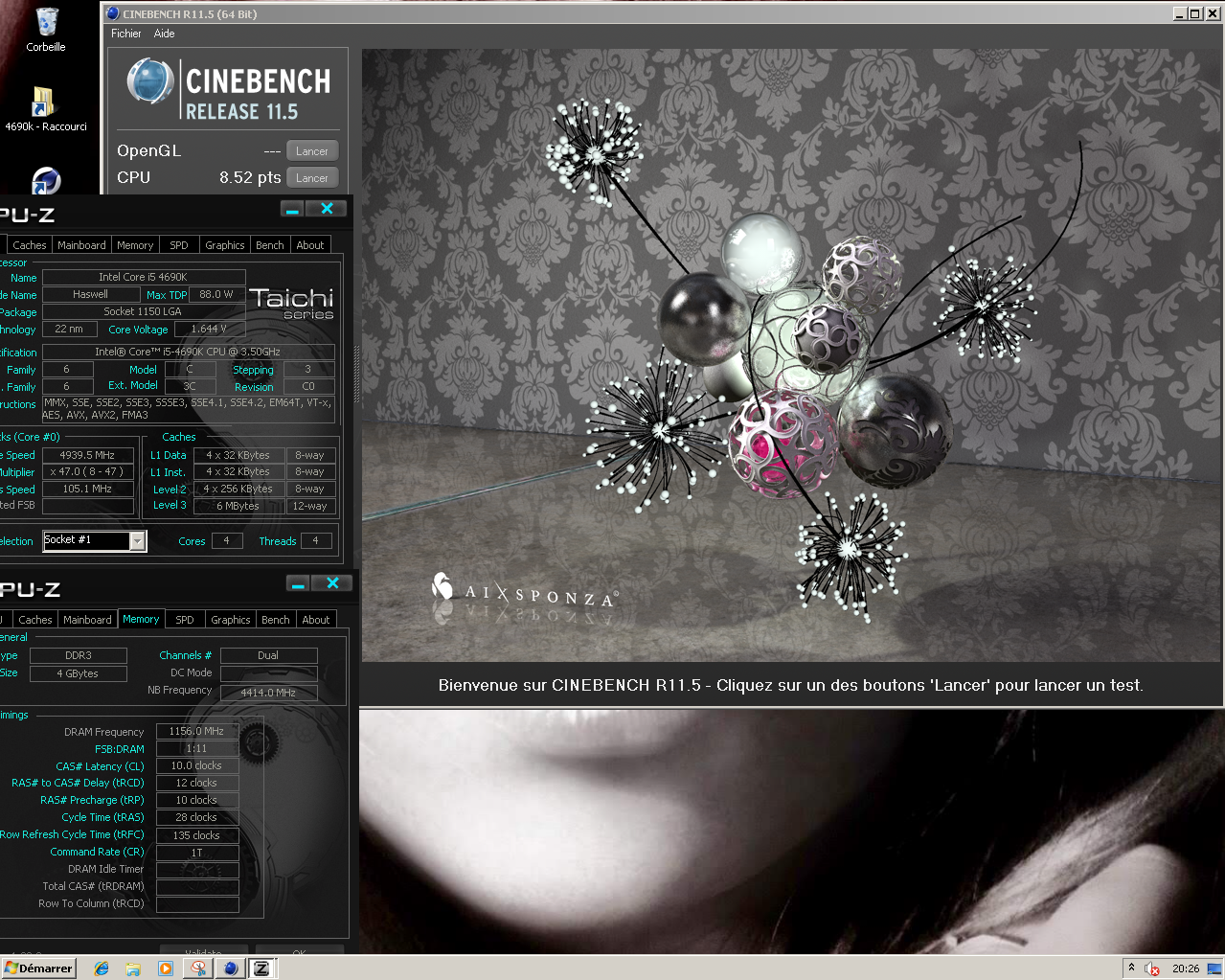Switch to SPD tab in upper CPU-Z
Image resolution: width=1225 pixels, height=980 pixels.
pos(179,245)
